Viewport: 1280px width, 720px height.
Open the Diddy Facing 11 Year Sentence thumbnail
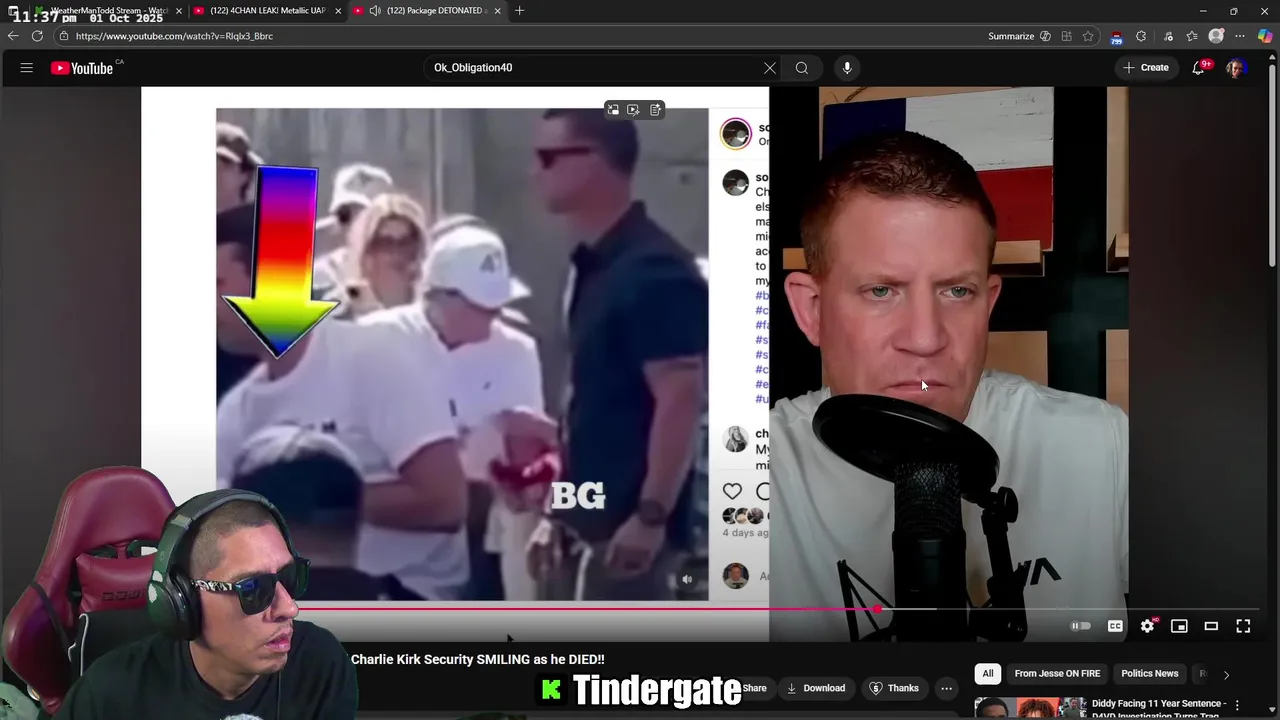pyautogui.click(x=1030, y=709)
